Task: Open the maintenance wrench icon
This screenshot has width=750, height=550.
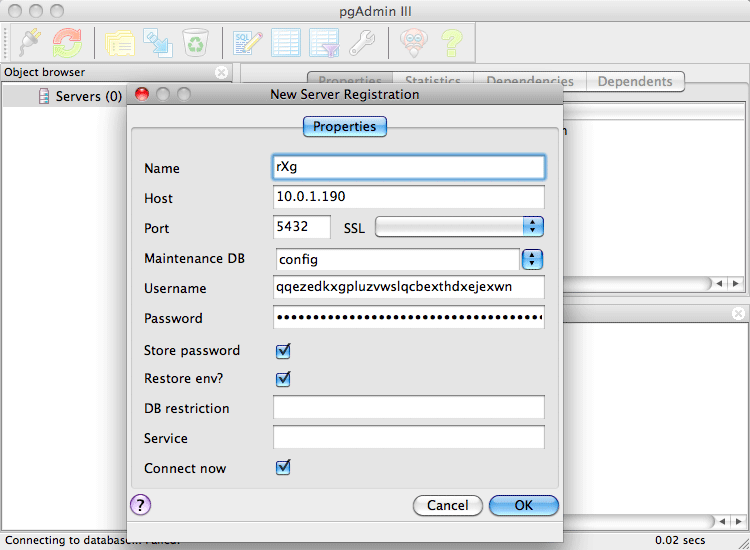Action: (x=362, y=43)
